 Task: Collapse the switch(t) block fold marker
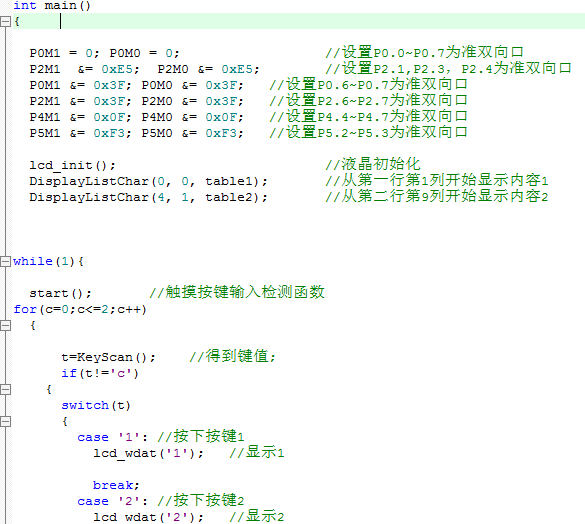(5, 421)
